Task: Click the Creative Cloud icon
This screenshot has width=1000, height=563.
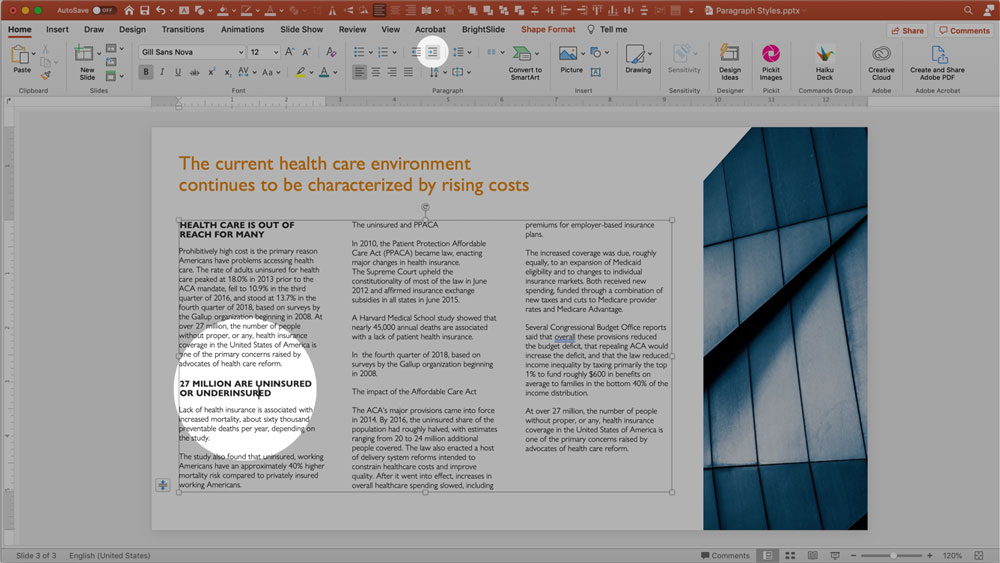Action: (x=881, y=60)
